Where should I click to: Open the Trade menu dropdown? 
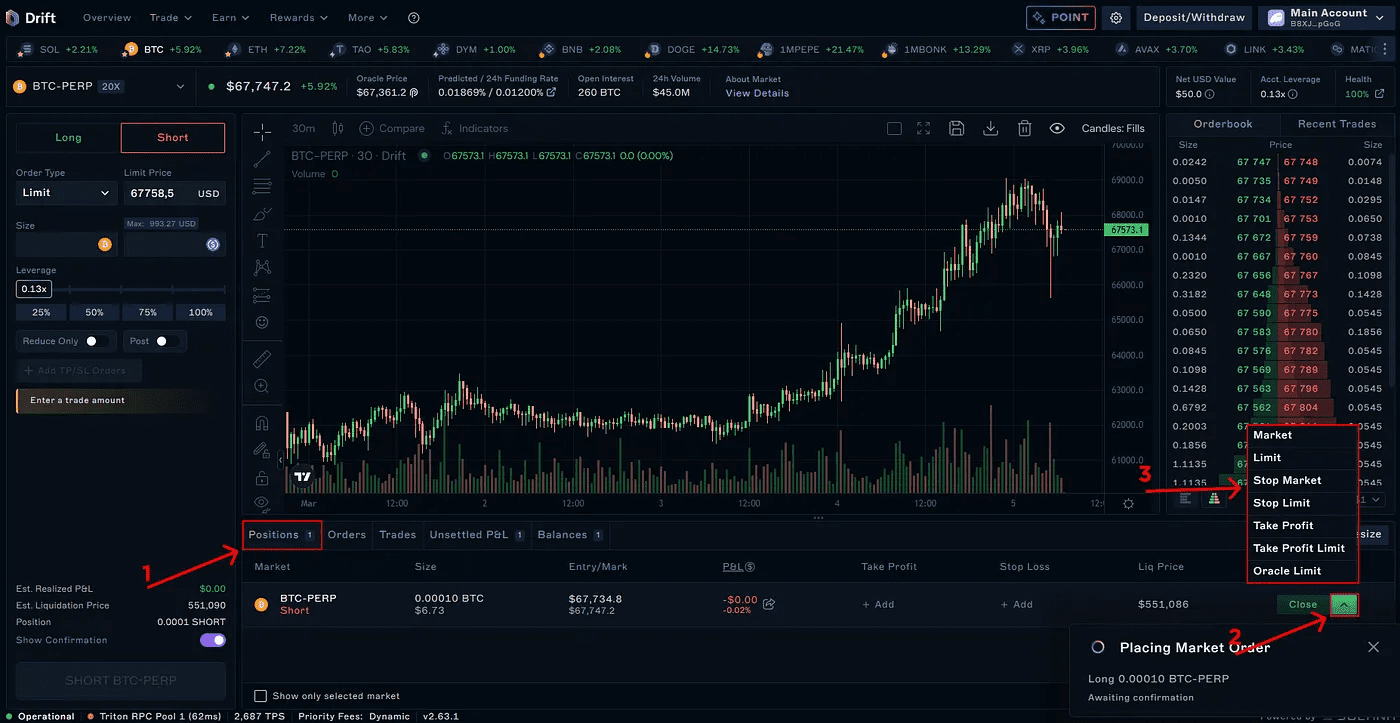170,18
